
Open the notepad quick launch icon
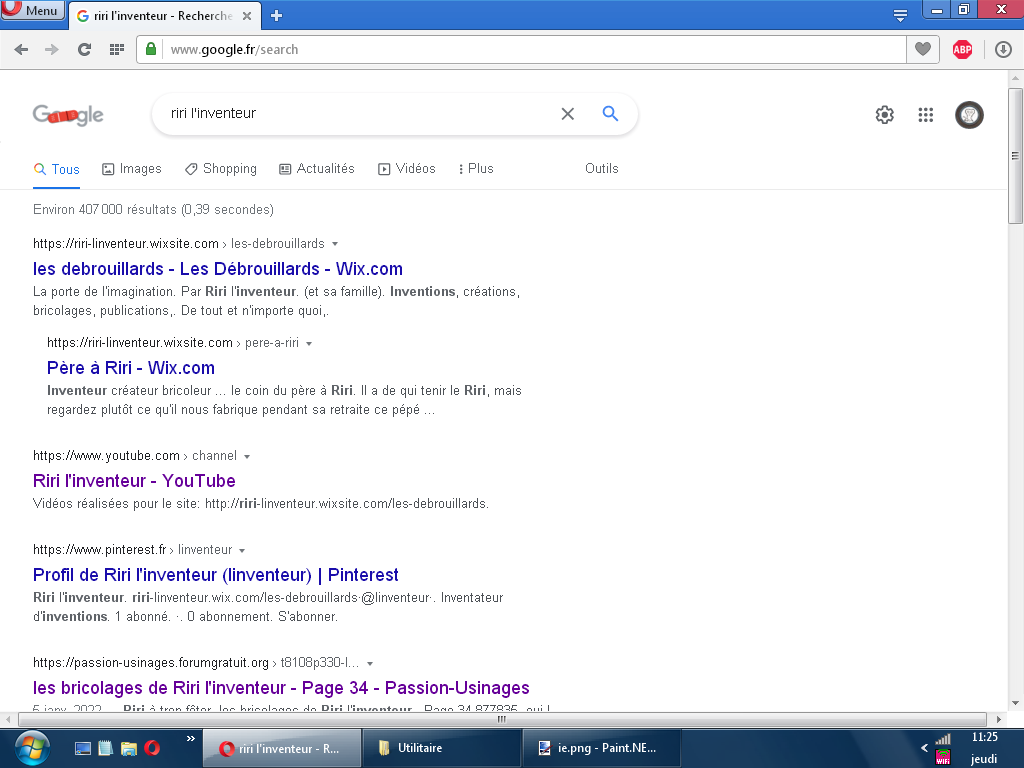105,748
